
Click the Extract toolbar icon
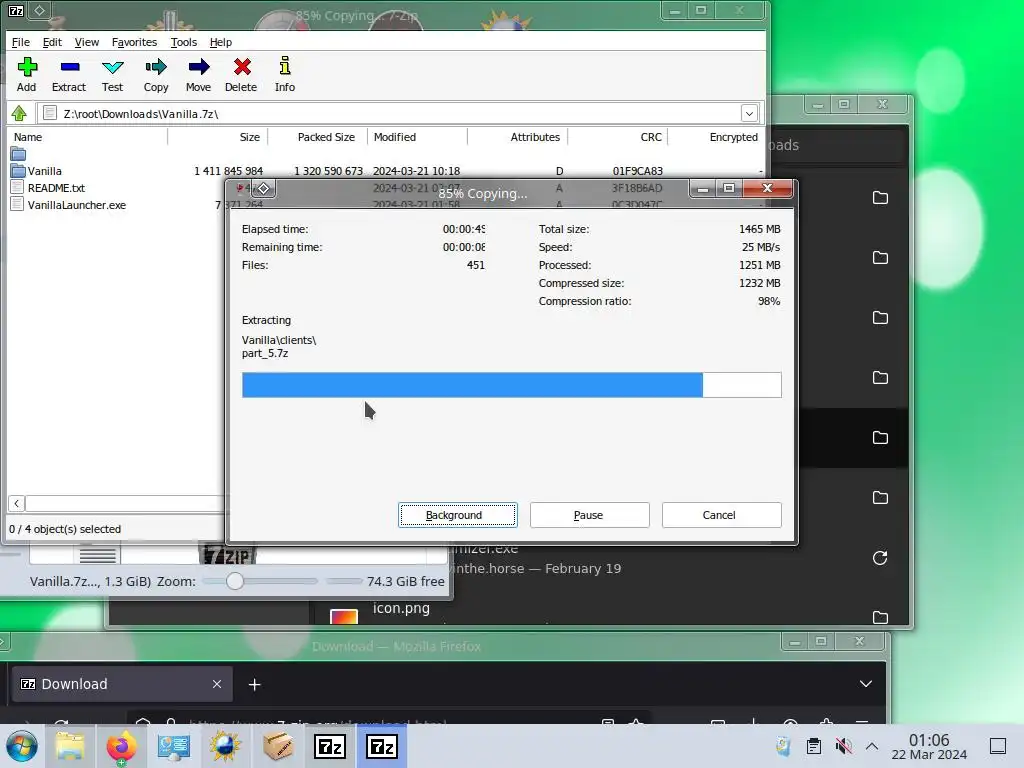(x=69, y=74)
